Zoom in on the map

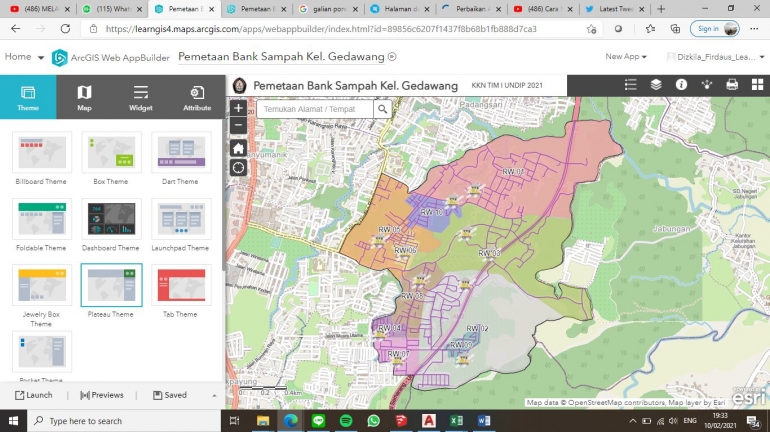click(x=238, y=108)
